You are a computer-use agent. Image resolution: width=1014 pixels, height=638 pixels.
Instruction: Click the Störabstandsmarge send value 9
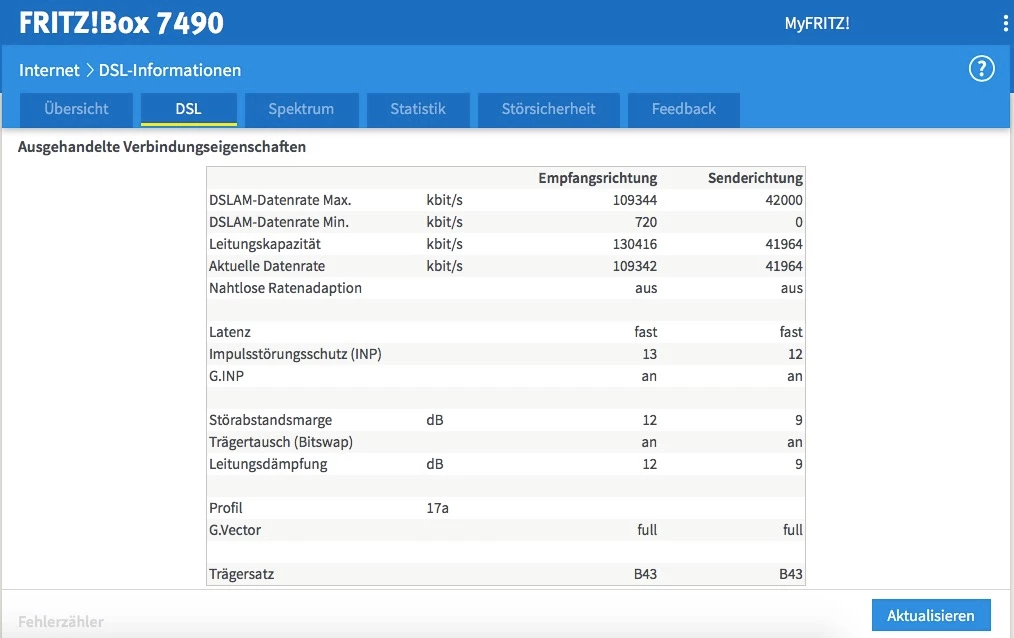(799, 420)
